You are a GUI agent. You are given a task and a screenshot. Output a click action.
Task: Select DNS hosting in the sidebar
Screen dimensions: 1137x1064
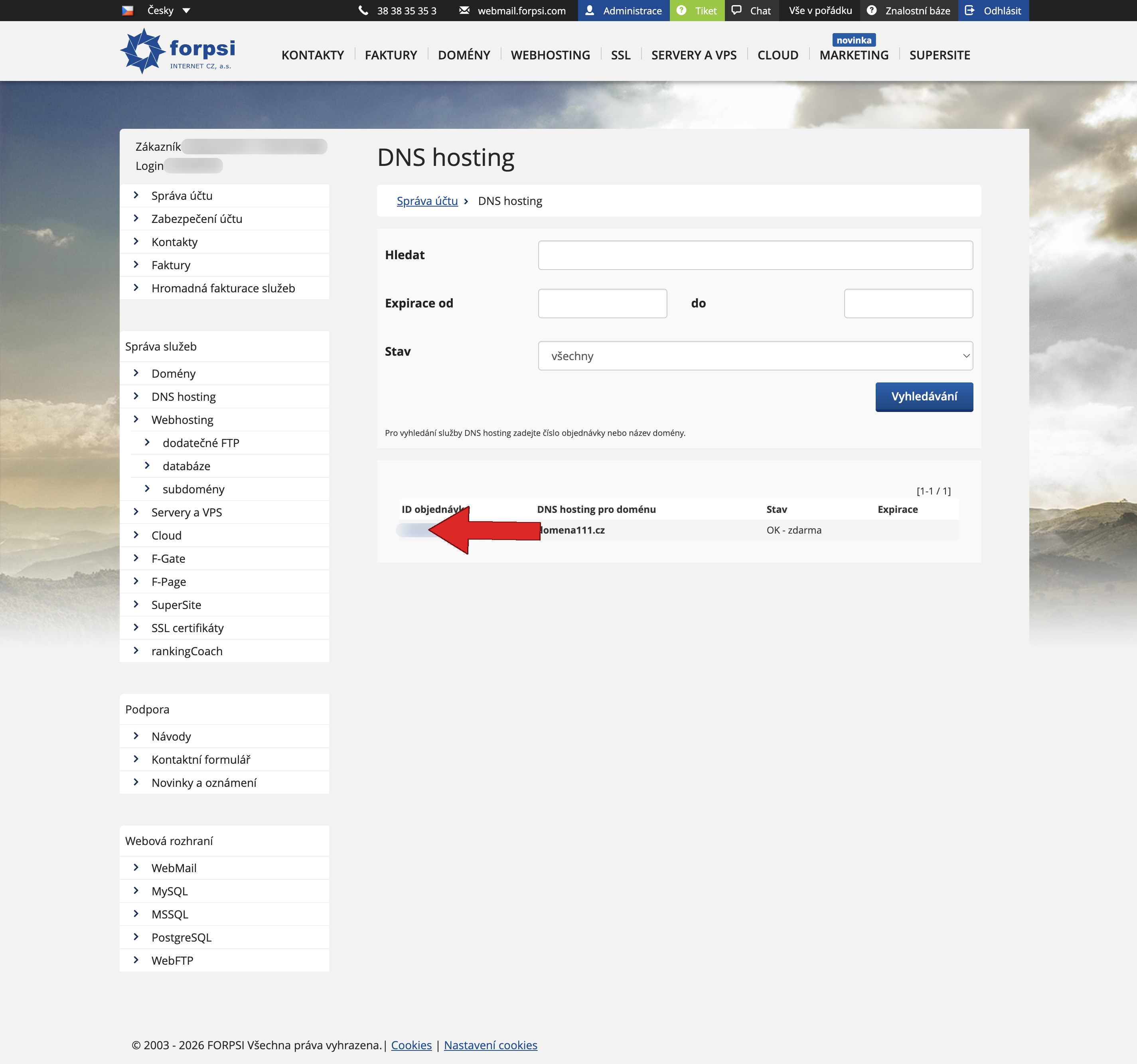183,396
